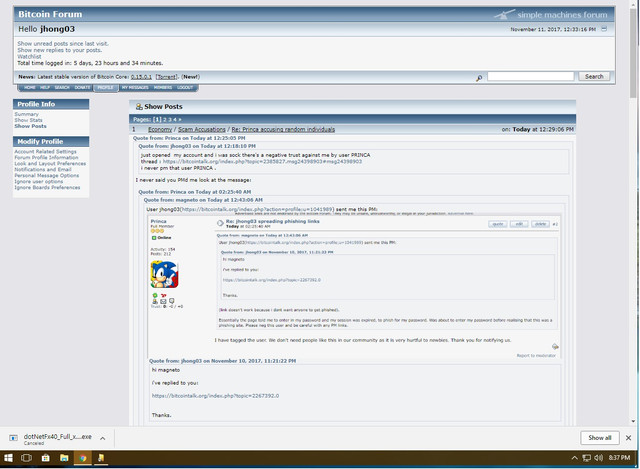Click the Torrent link in News
The image size is (640, 469).
[x=166, y=77]
